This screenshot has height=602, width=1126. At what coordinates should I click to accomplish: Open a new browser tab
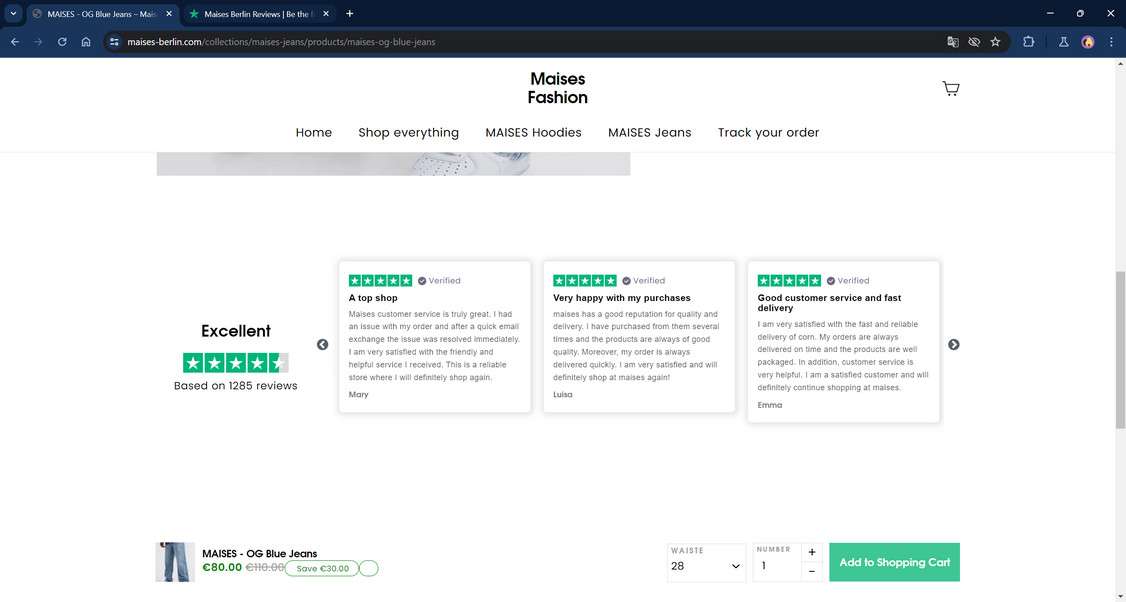coord(350,14)
